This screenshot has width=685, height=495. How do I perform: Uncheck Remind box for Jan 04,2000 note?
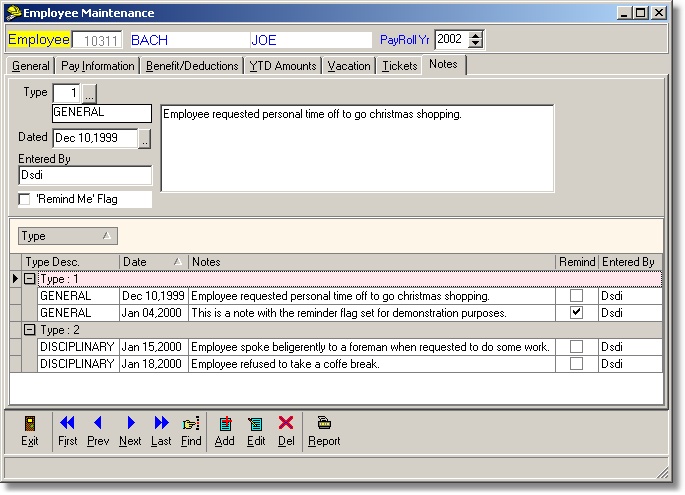(x=575, y=313)
